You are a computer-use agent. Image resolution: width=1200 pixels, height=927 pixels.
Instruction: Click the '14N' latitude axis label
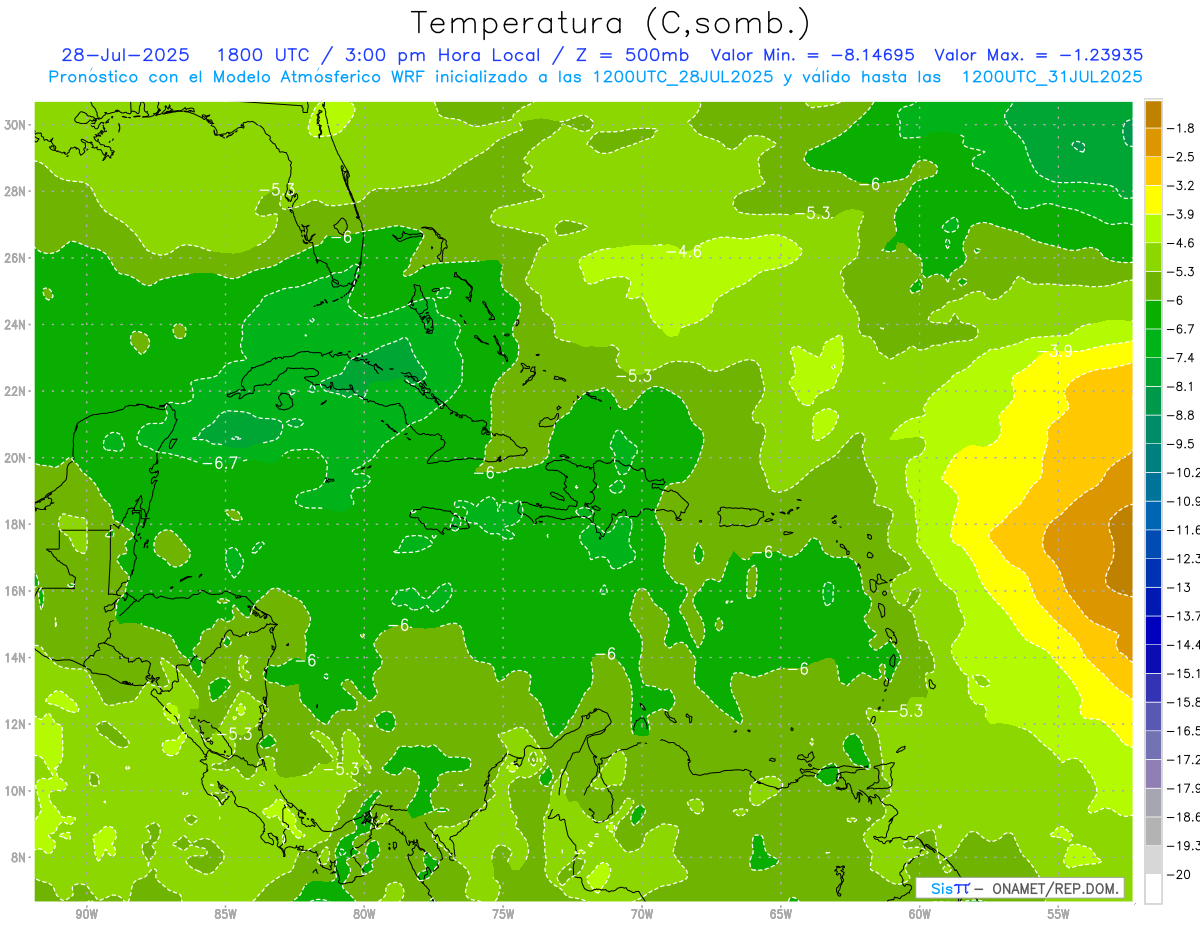(x=15, y=657)
